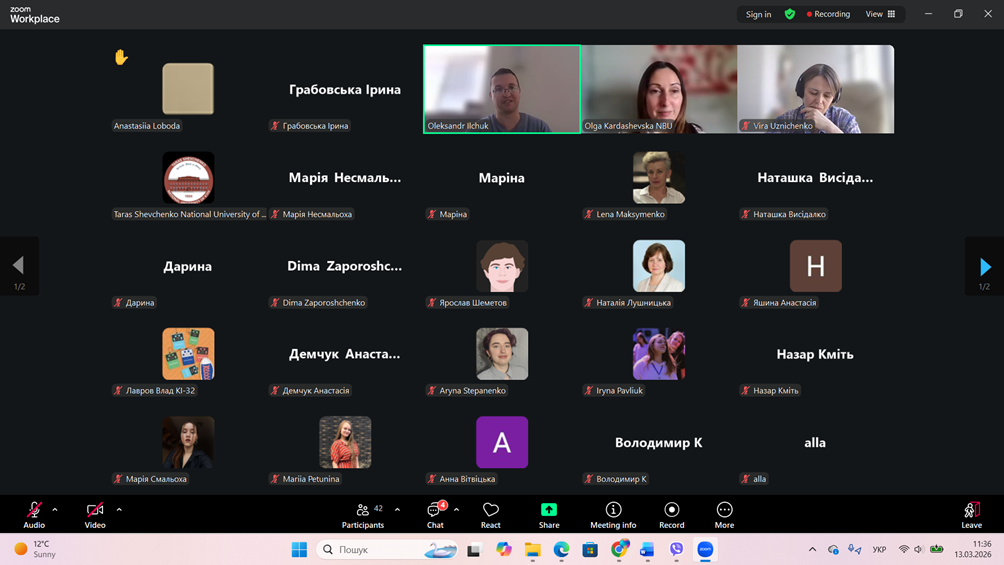Select Oleksandr Ilchuk's video tile
1004x565 pixels.
pyautogui.click(x=501, y=88)
